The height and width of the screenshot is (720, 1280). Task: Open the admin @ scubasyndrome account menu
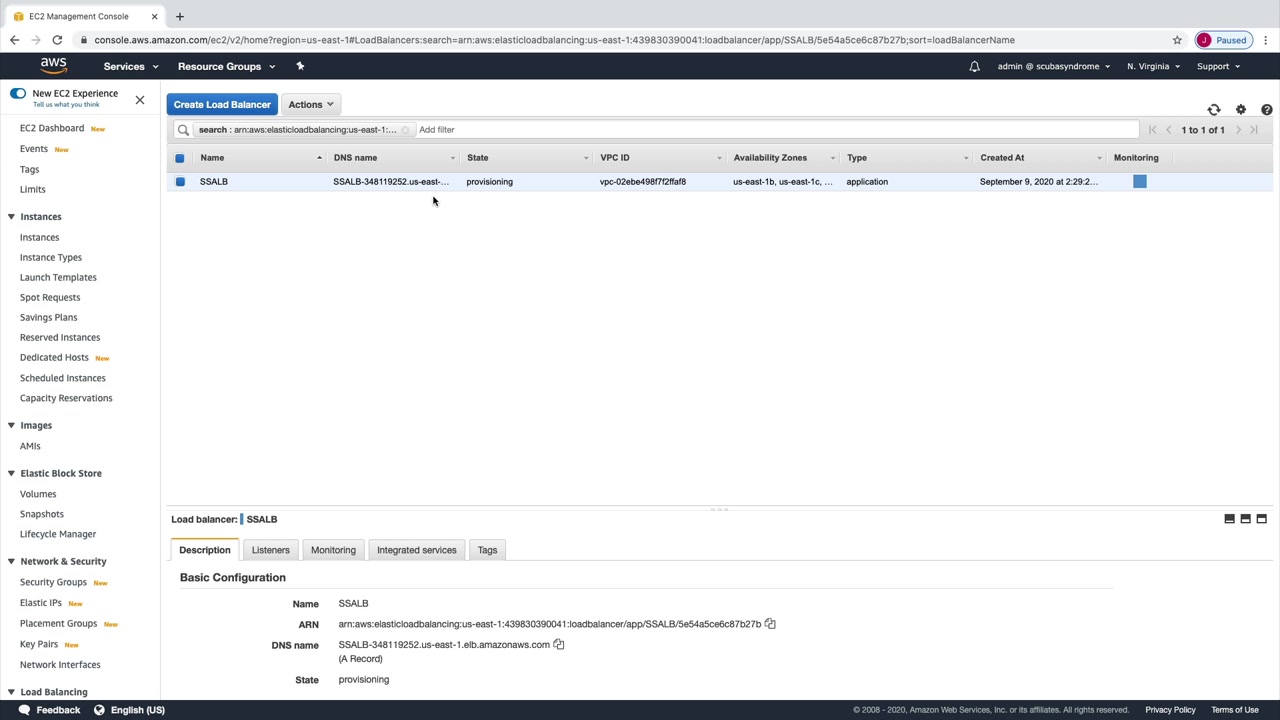tap(1053, 67)
